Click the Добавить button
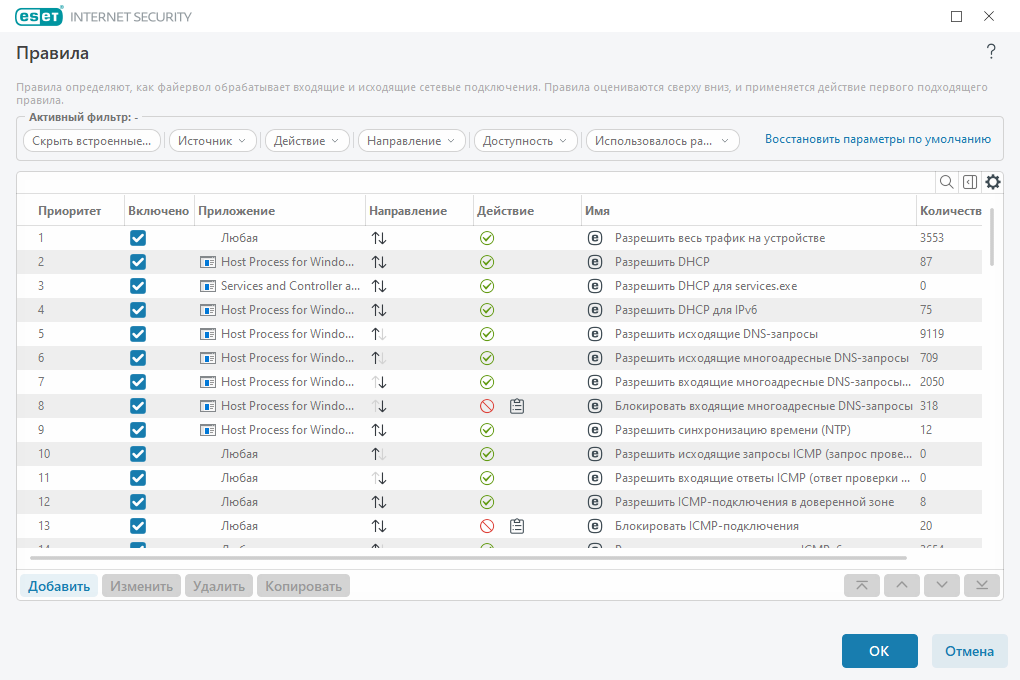The width and height of the screenshot is (1020, 680). [x=59, y=586]
